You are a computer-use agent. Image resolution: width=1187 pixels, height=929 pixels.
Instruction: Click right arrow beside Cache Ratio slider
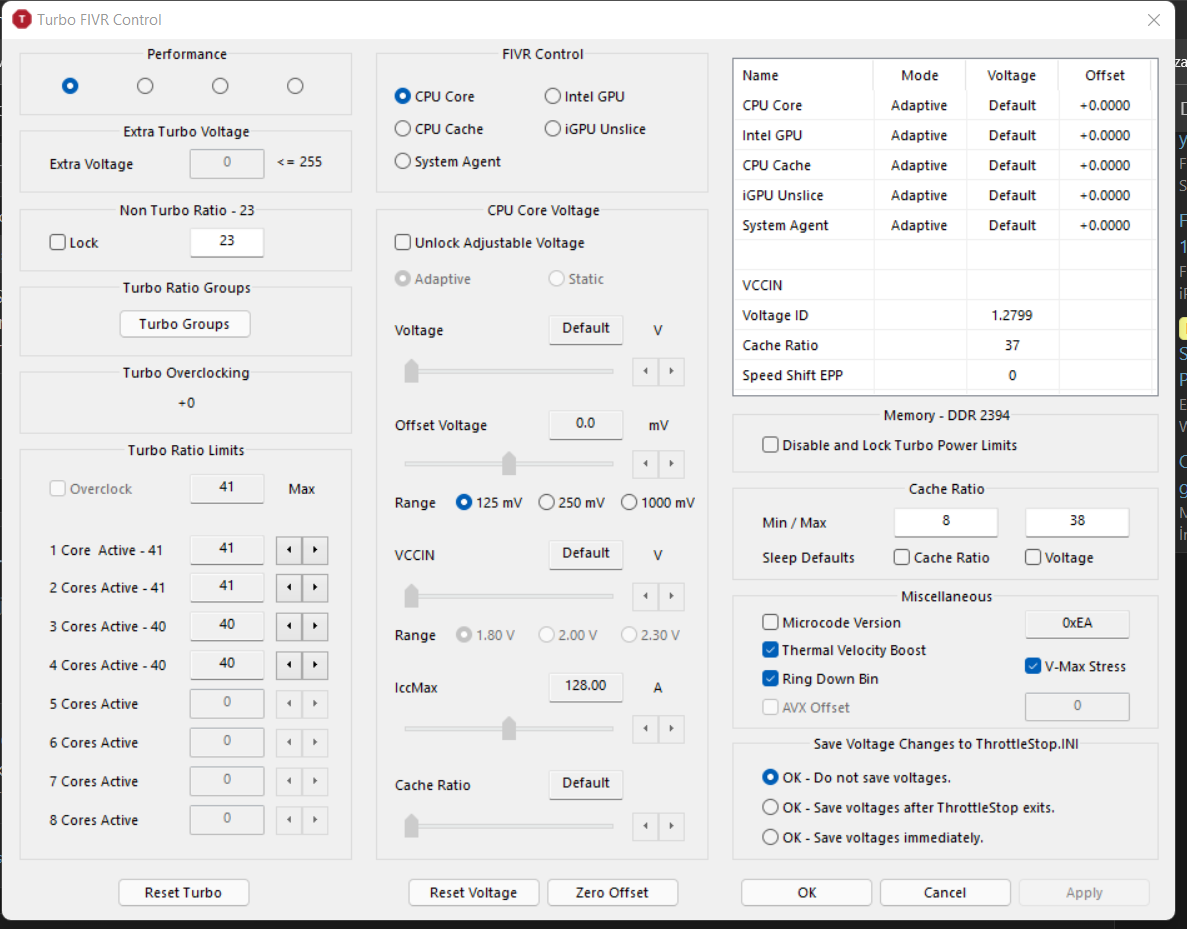[671, 826]
